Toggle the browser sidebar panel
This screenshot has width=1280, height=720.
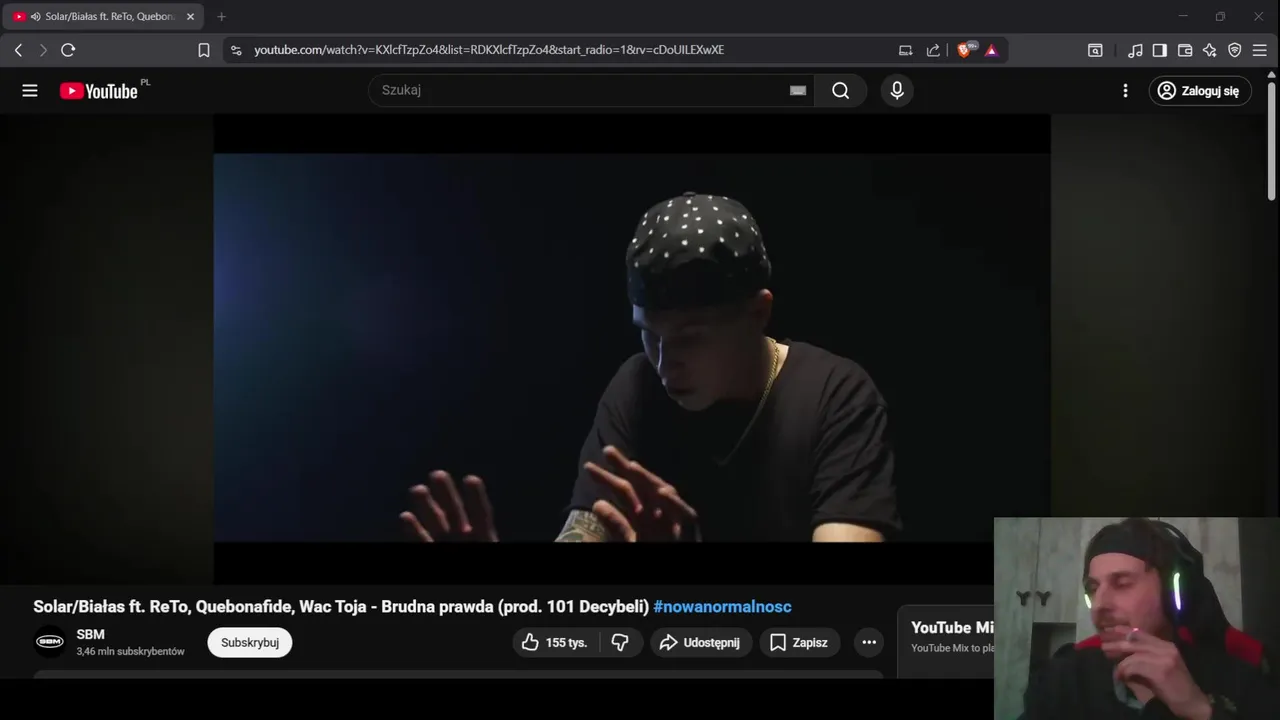(1160, 50)
